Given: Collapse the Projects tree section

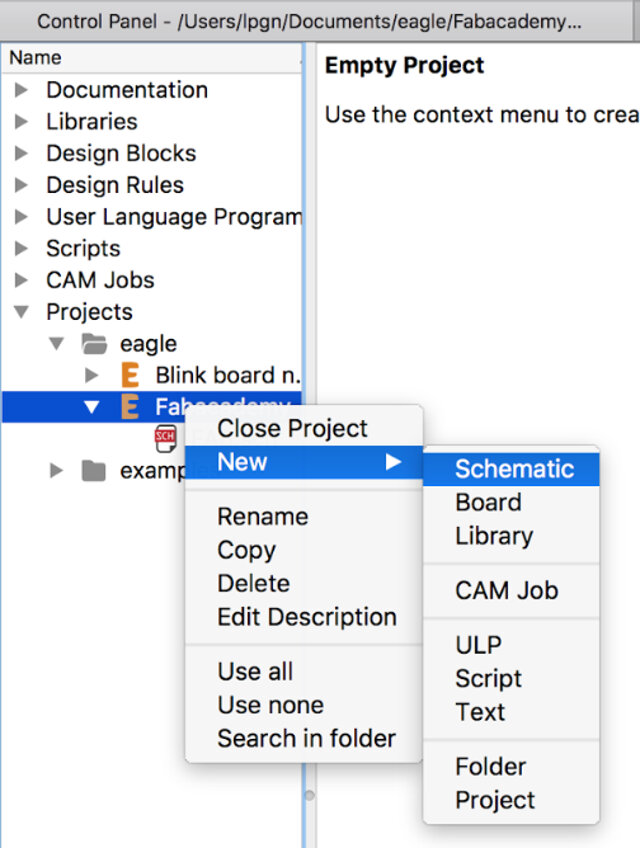Looking at the screenshot, I should tap(22, 312).
